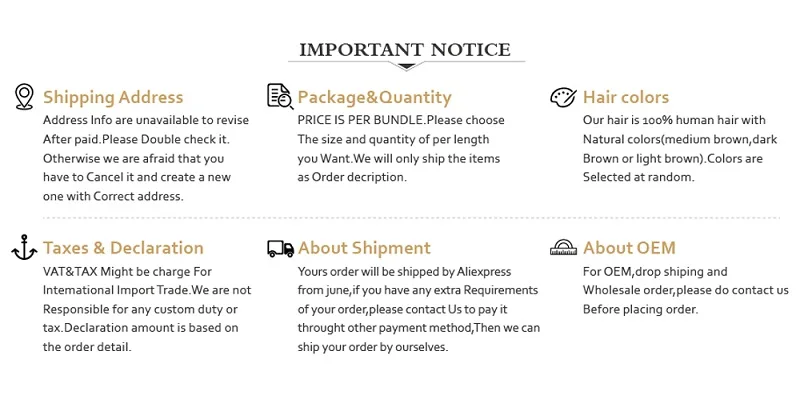Select the Package&Quantity heading
Screen dimensions: 800x395
tap(374, 97)
